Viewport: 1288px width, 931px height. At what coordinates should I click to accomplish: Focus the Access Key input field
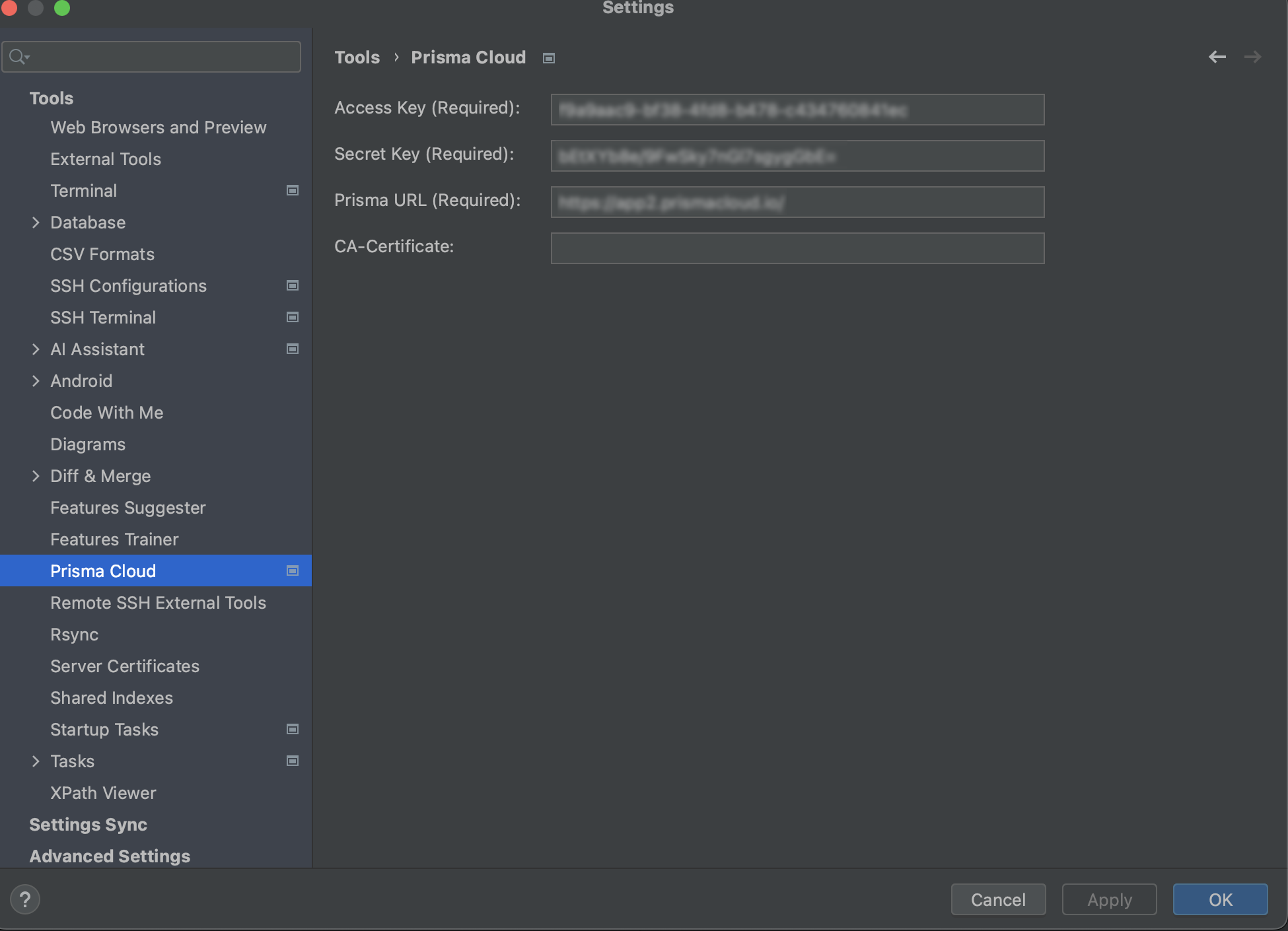(x=797, y=110)
